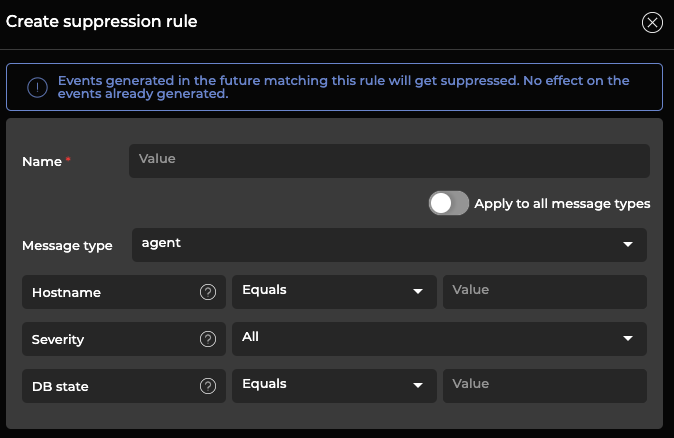Focus the Name input field
This screenshot has height=438, width=674.
[x=389, y=160]
